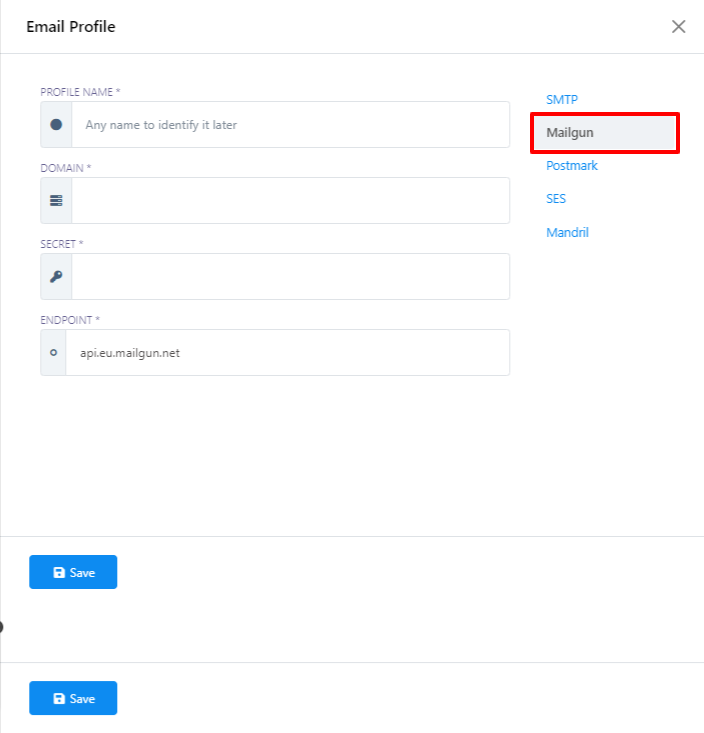Click the ENDPOINT field label
The image size is (704, 733).
coord(70,320)
